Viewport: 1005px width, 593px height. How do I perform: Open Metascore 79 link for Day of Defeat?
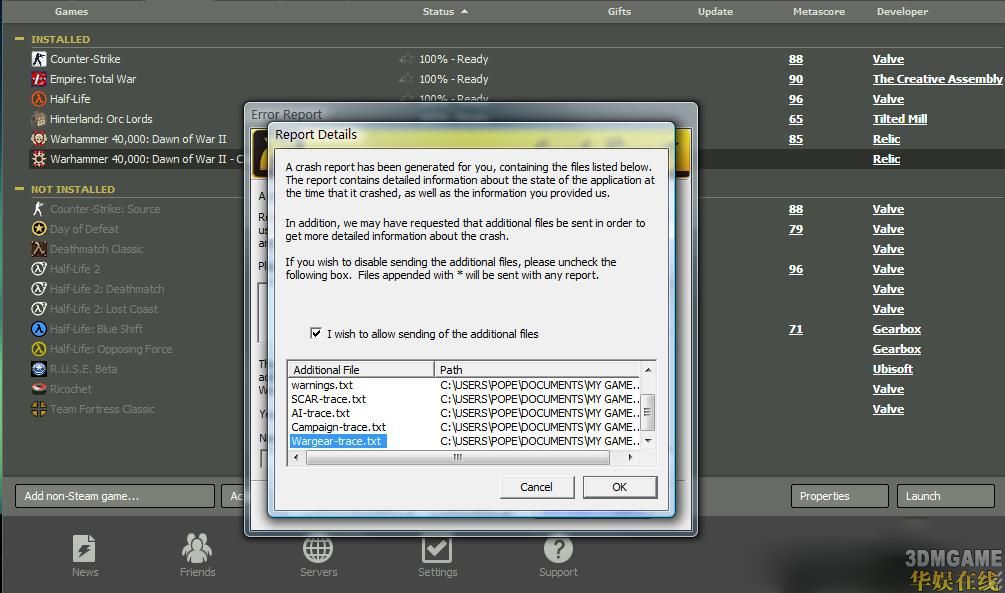click(x=795, y=229)
